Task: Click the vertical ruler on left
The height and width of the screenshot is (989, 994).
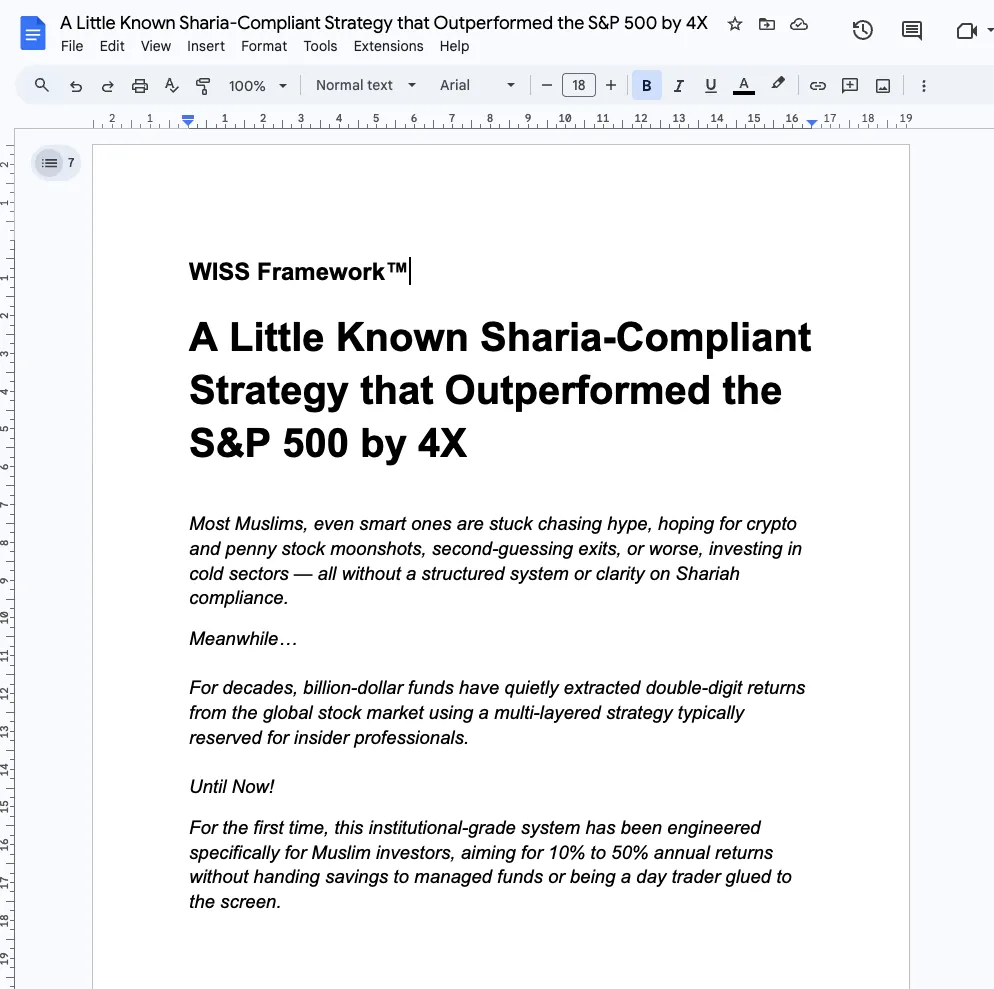Action: coord(6,558)
